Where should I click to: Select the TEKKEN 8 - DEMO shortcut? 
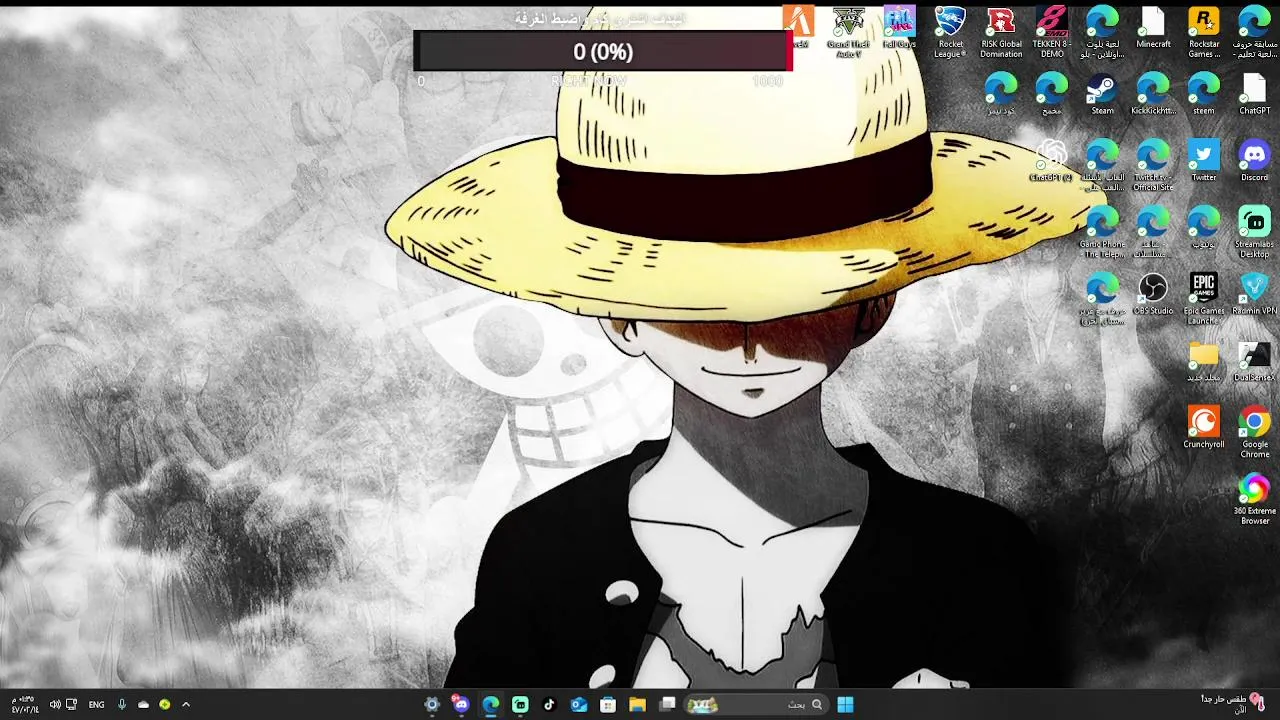point(1052,31)
